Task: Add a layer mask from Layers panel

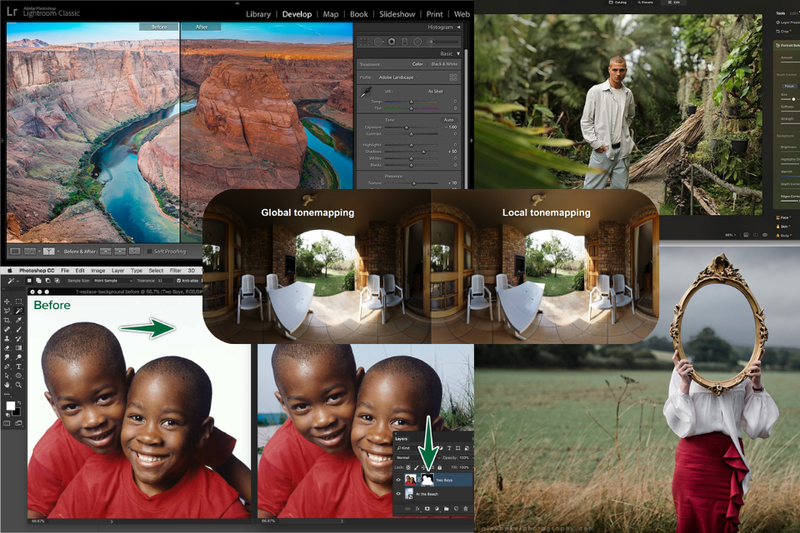Action: pos(427,509)
